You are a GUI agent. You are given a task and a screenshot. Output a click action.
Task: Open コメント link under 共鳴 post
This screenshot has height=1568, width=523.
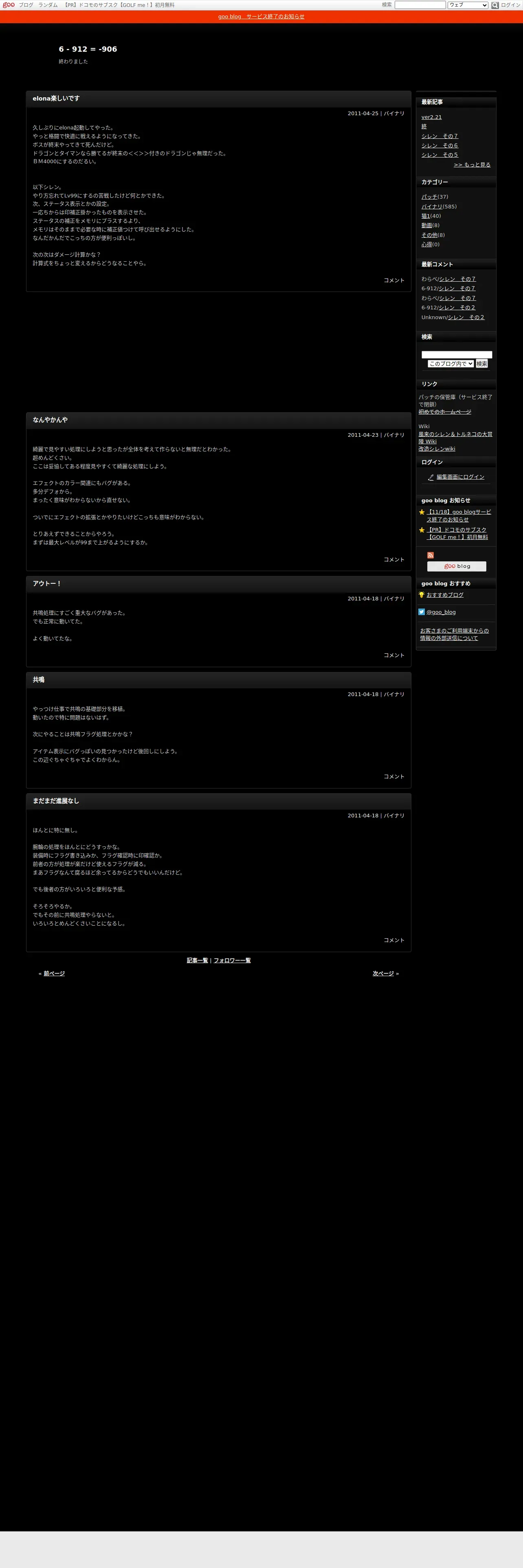coord(394,777)
